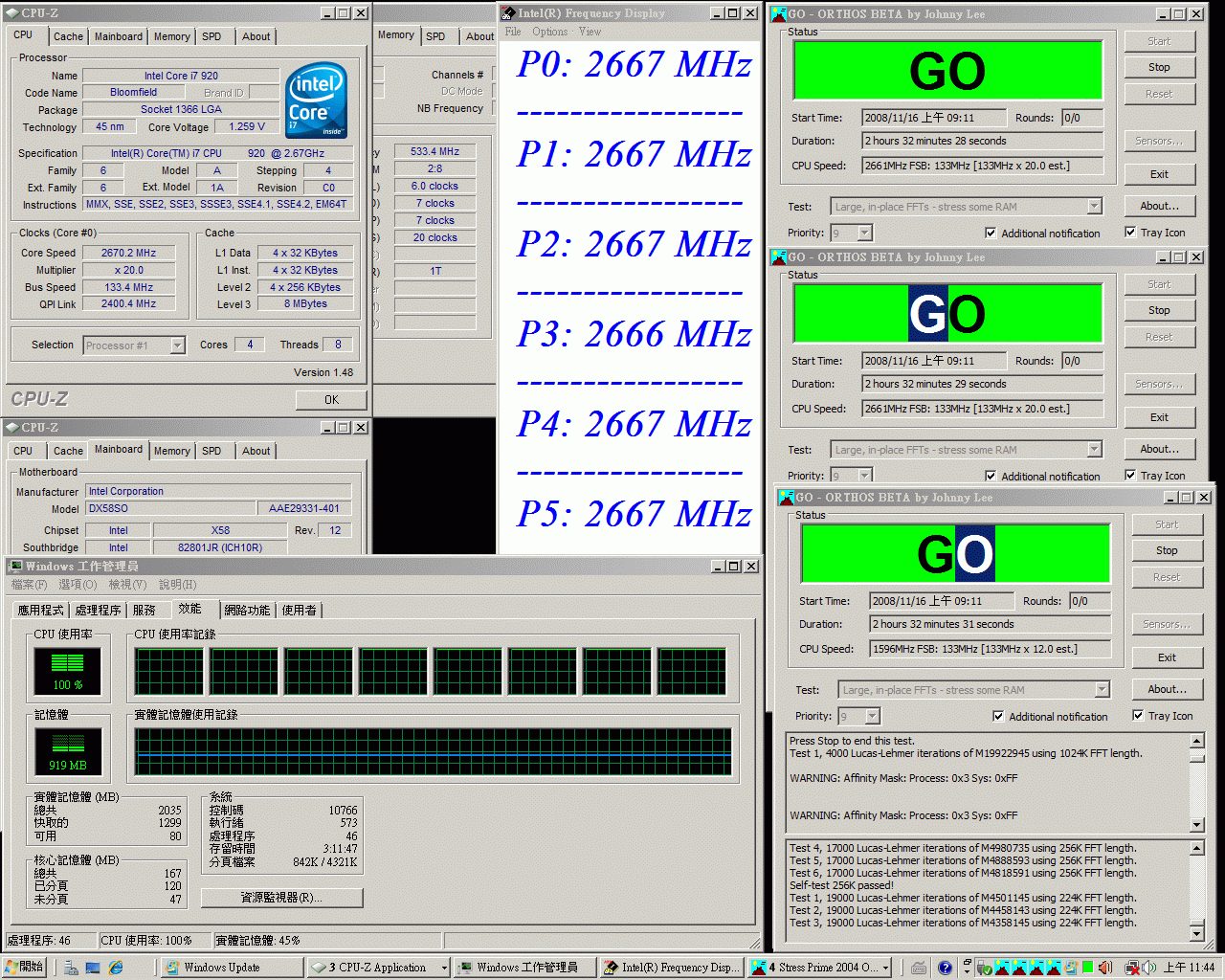
Task: Click Stop in the Orthos window with the 28-second duration
Action: click(x=1159, y=68)
